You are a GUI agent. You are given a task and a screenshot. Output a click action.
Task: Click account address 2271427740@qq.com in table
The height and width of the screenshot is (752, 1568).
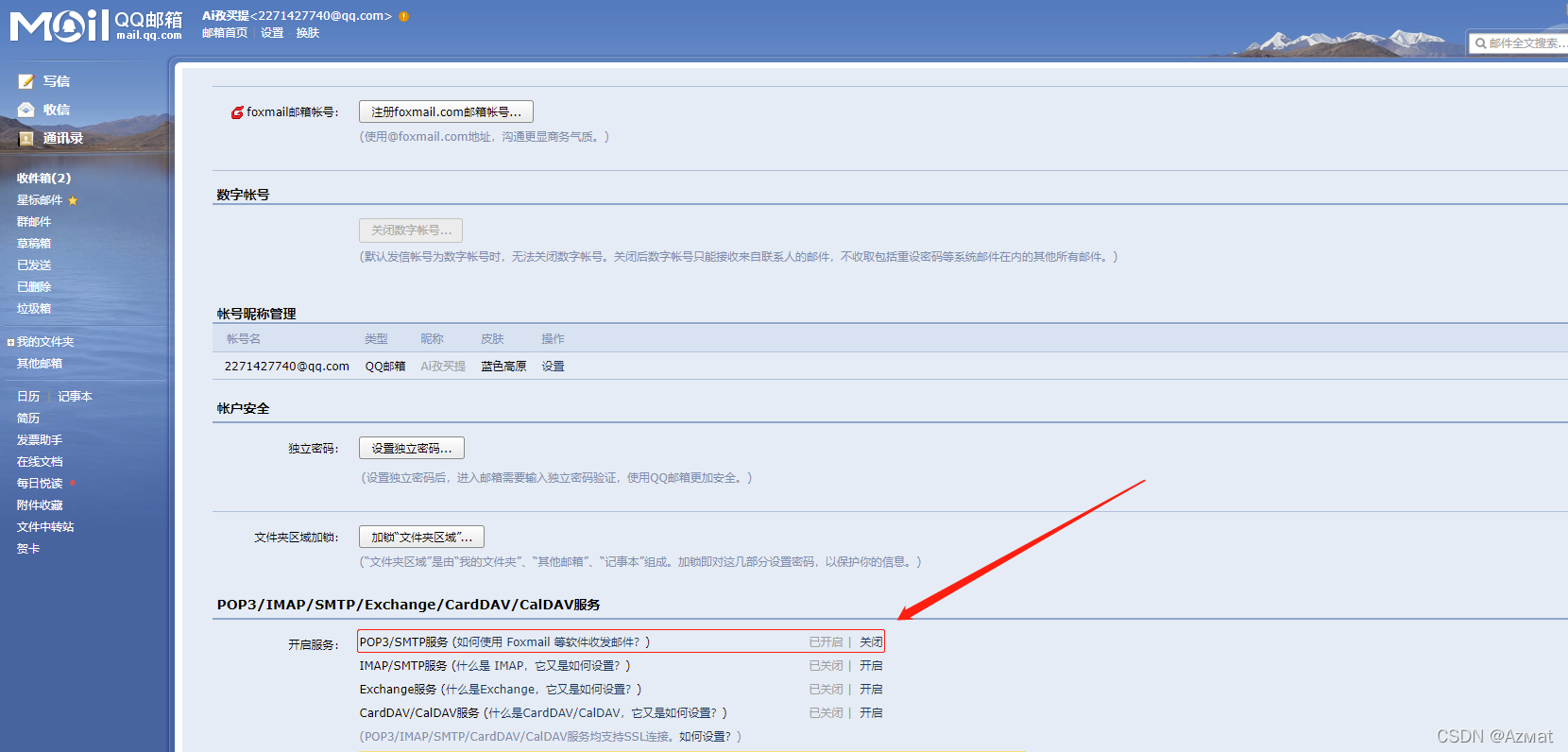click(x=286, y=367)
